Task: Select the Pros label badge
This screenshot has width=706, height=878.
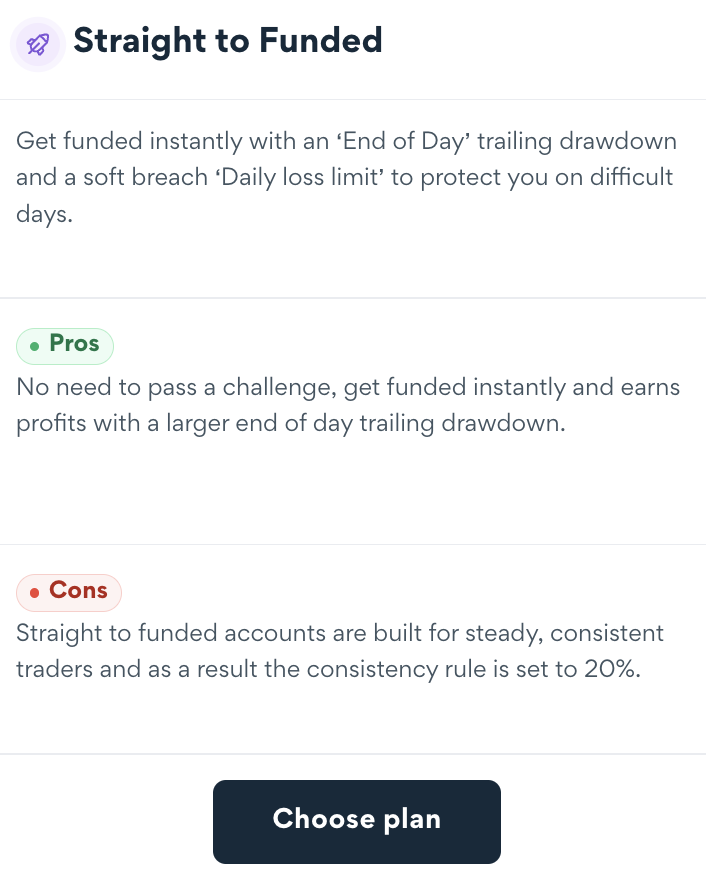Action: pyautogui.click(x=65, y=345)
